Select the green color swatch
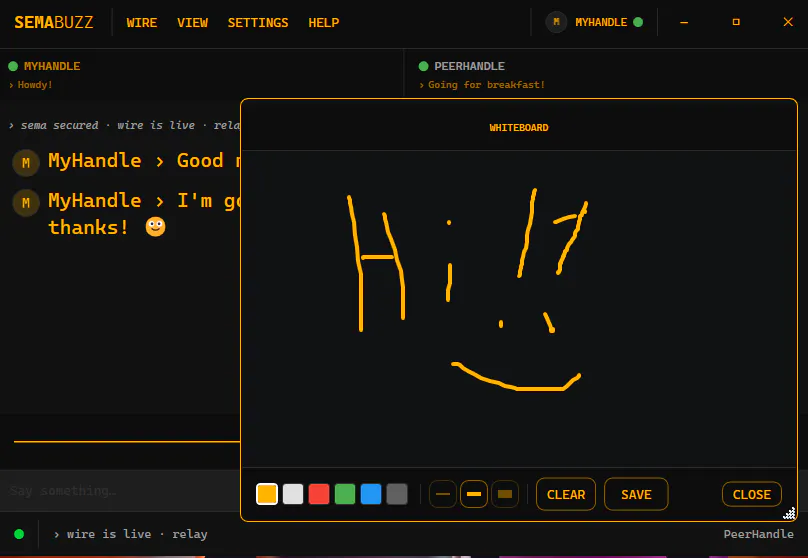 pos(345,494)
